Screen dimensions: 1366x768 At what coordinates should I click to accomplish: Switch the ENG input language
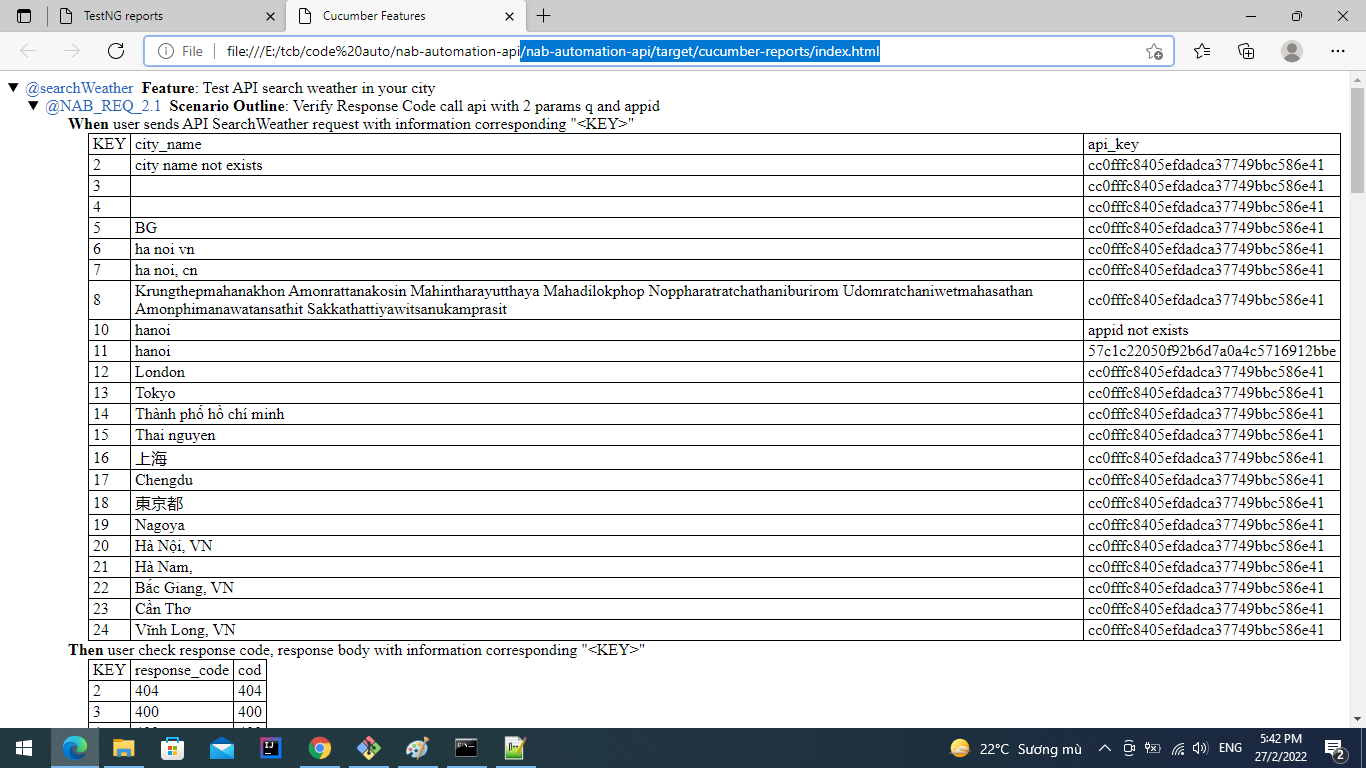[1230, 748]
